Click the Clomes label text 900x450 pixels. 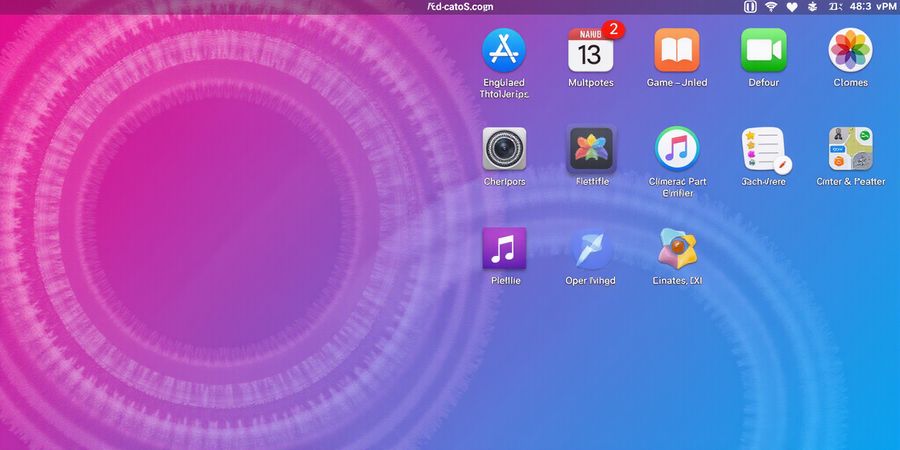[851, 83]
